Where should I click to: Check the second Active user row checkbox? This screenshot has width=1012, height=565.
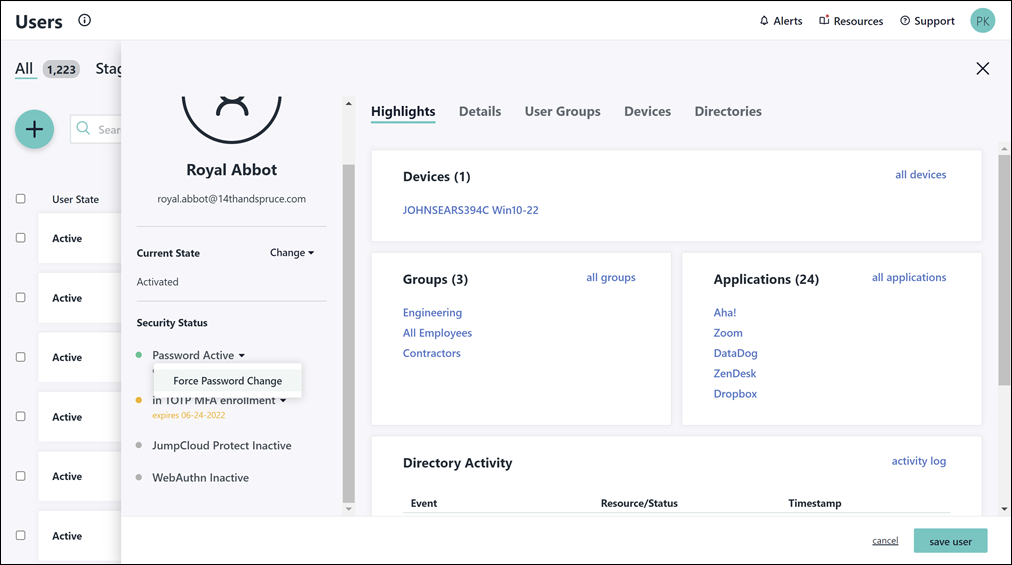[x=21, y=298]
